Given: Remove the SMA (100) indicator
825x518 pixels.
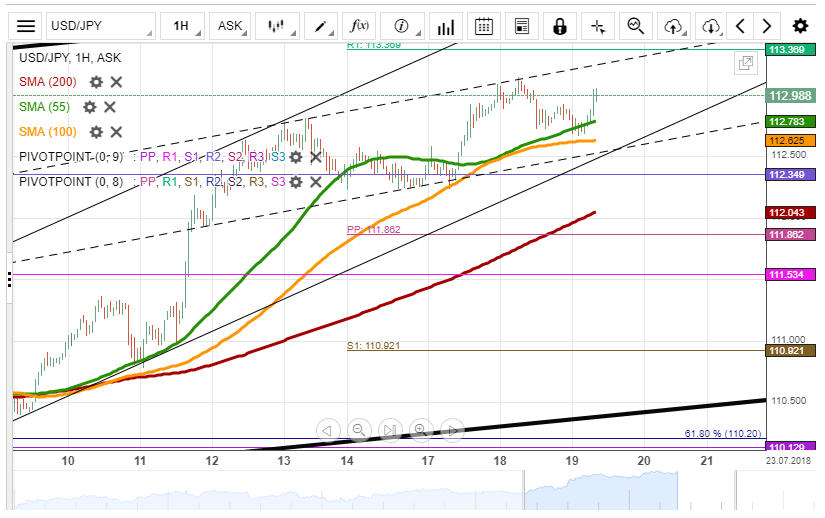Looking at the screenshot, I should click(116, 132).
